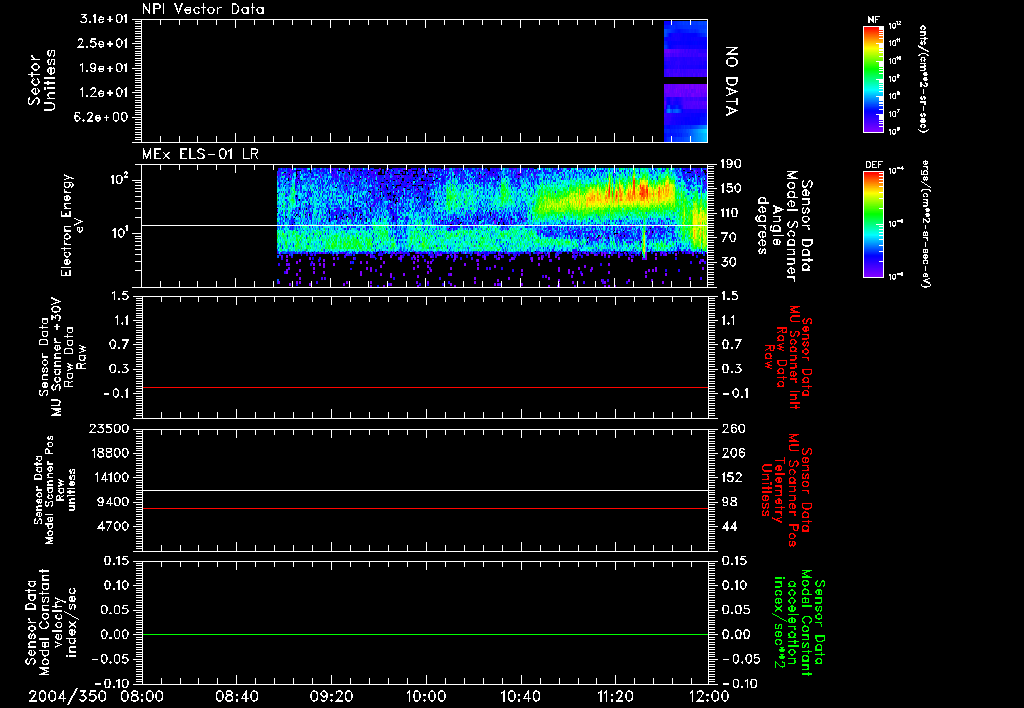
Task: Click the ergs/(cm**2-sr-sec-eV) units label
Action: pos(925,224)
